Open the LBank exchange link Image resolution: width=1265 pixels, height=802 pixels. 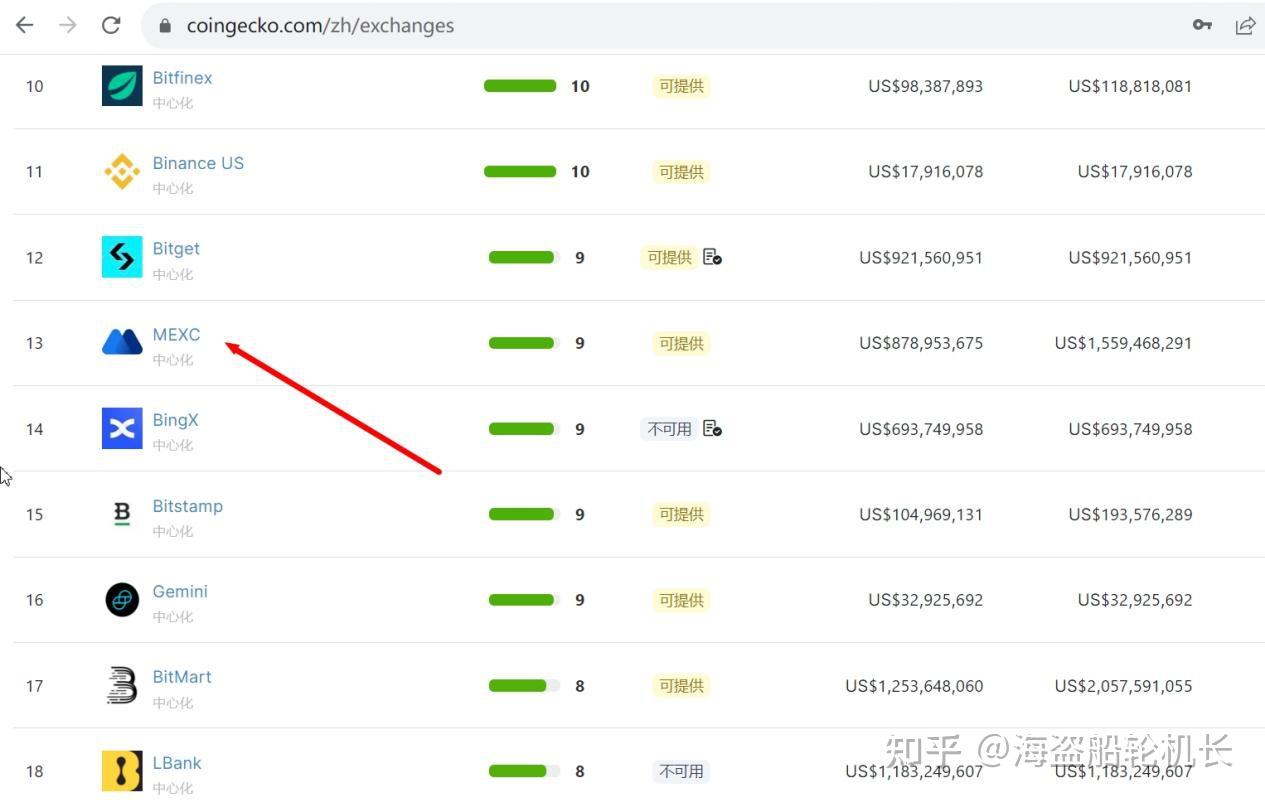tap(177, 763)
